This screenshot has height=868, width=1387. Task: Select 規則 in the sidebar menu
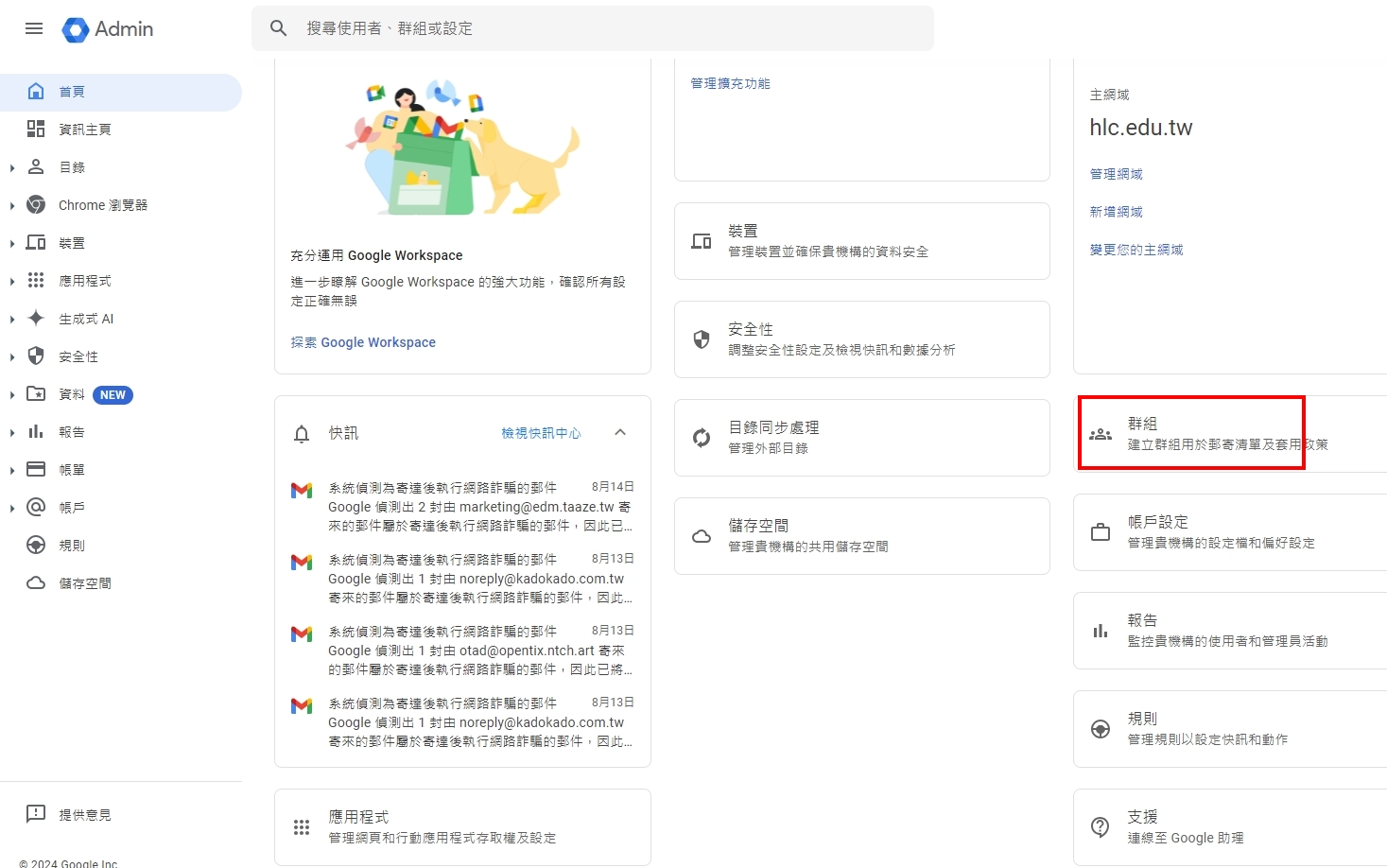pyautogui.click(x=72, y=546)
